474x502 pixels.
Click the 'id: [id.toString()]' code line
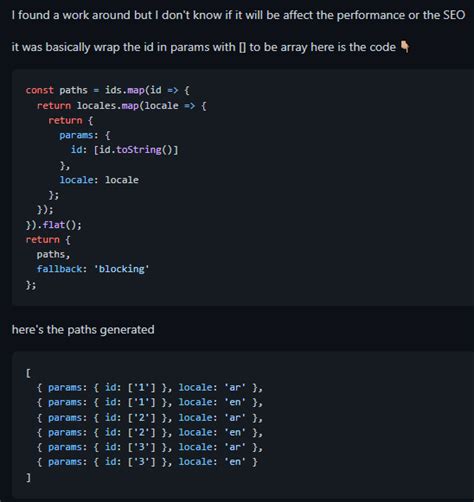(x=125, y=150)
